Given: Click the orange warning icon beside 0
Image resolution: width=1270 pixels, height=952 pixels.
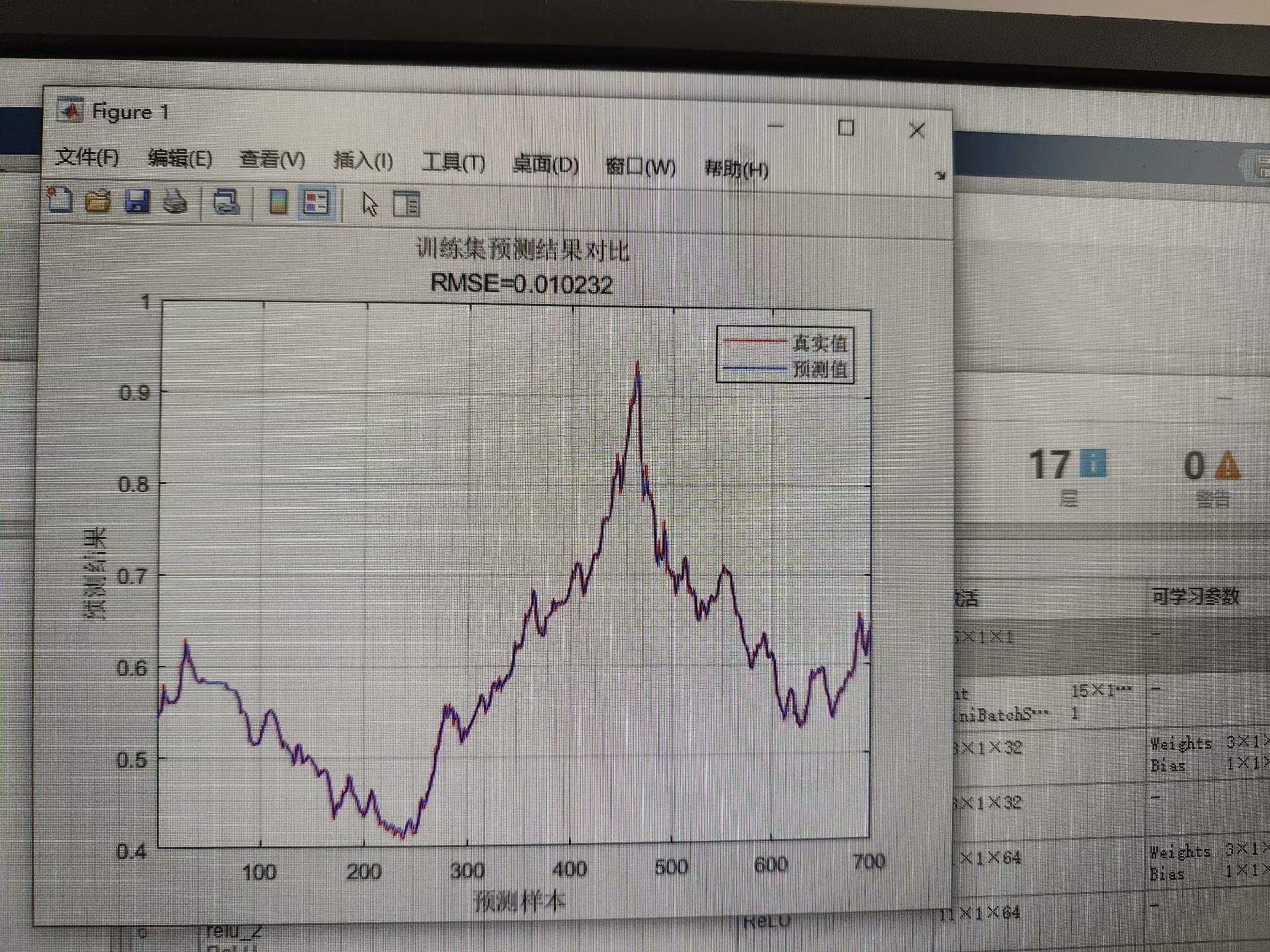Looking at the screenshot, I should [x=1228, y=466].
